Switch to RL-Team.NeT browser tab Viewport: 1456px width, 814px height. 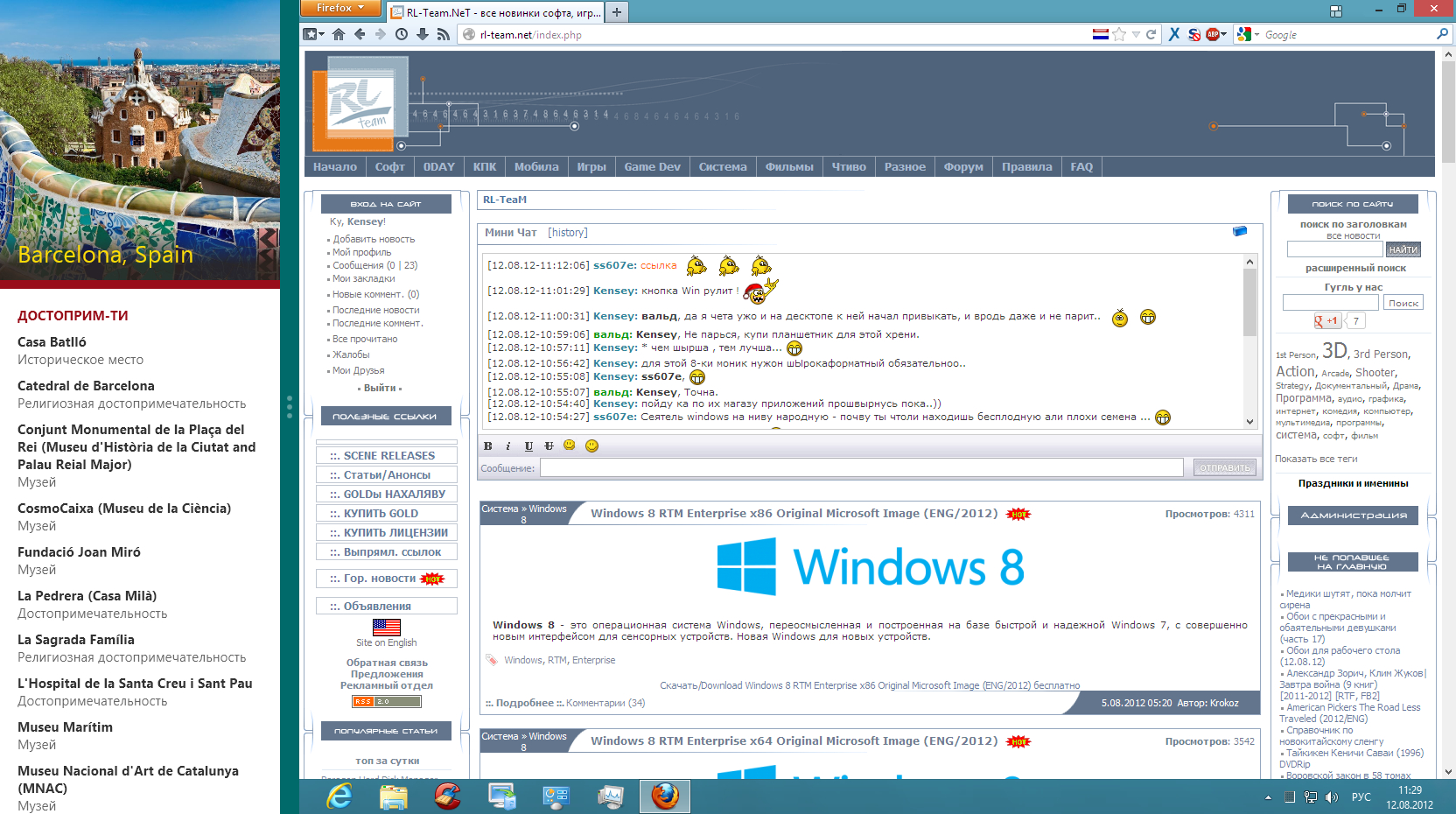click(496, 12)
